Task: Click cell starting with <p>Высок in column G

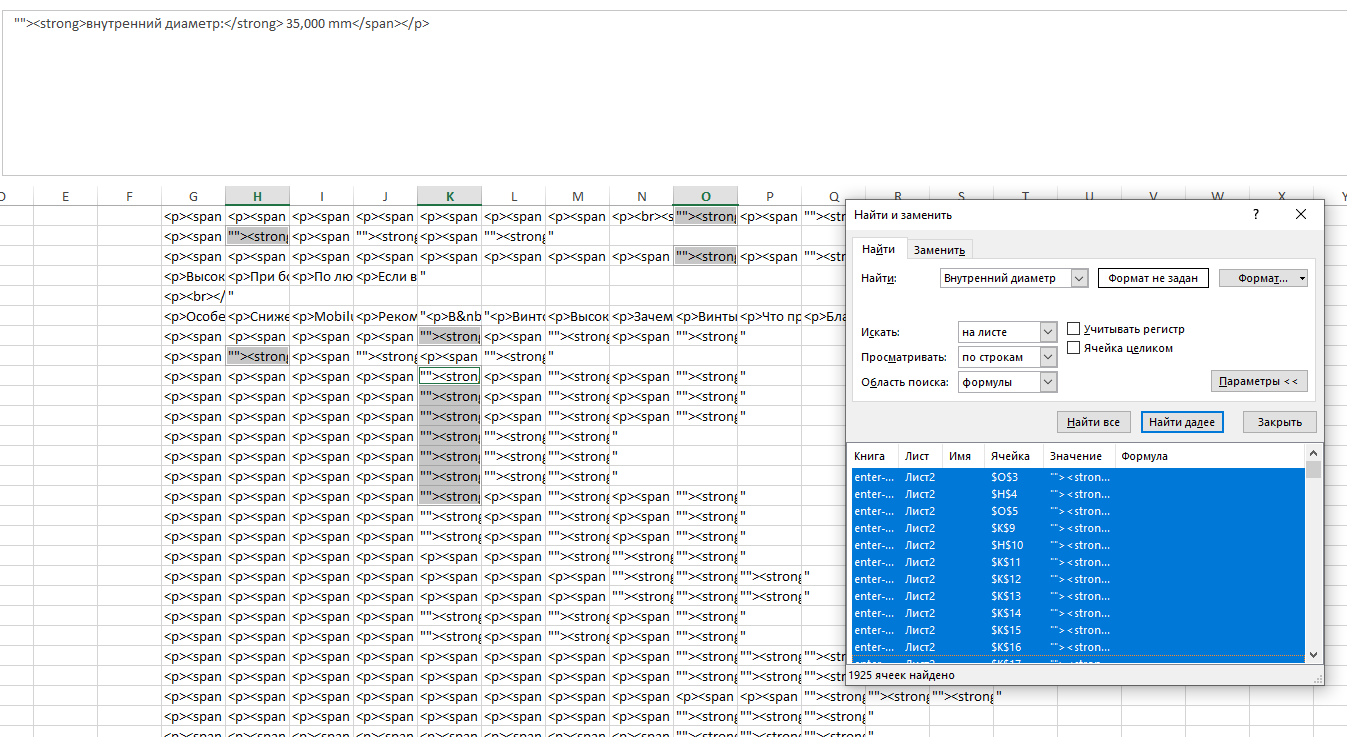Action: click(193, 276)
